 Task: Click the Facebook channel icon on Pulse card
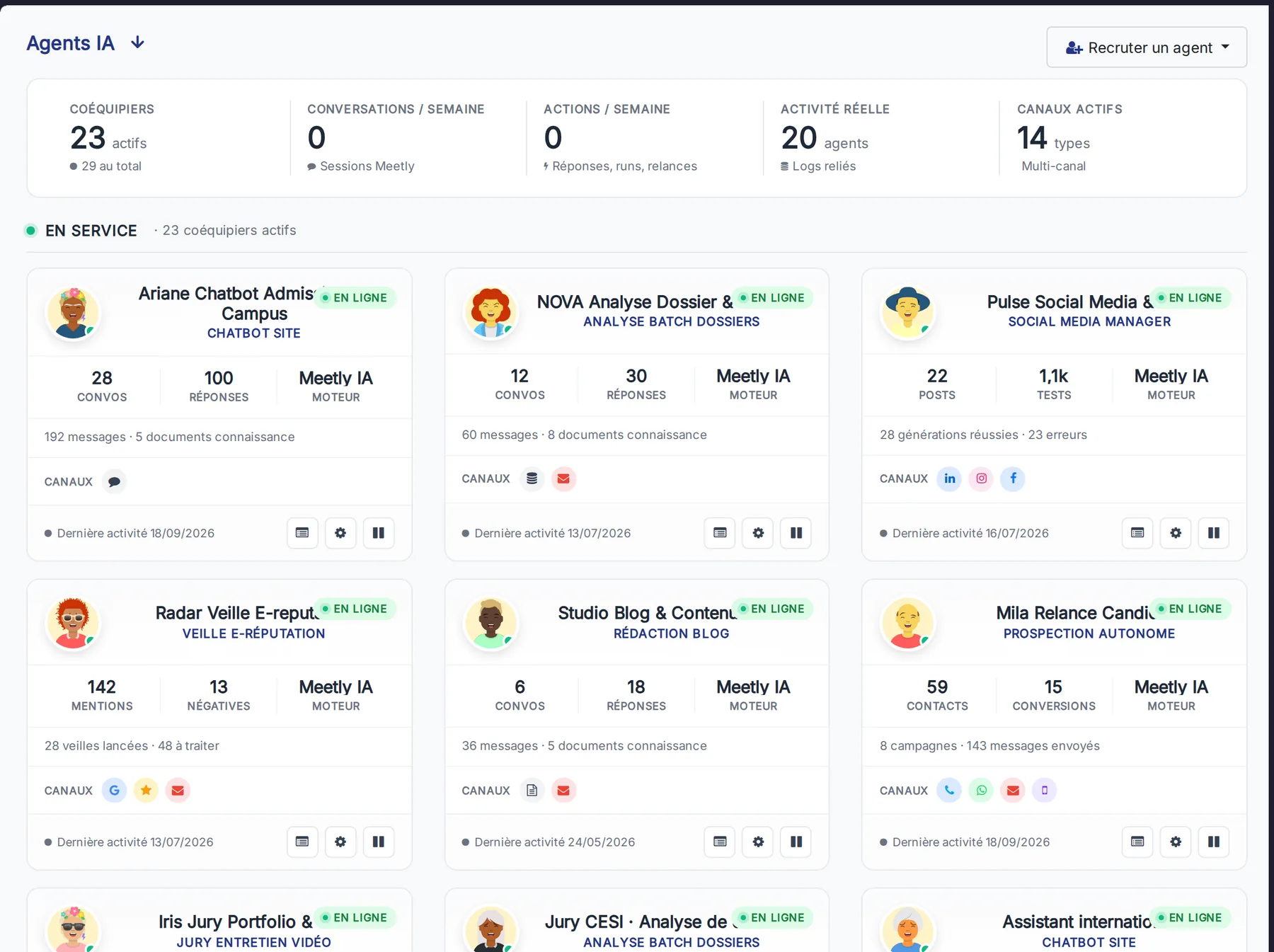click(1013, 478)
